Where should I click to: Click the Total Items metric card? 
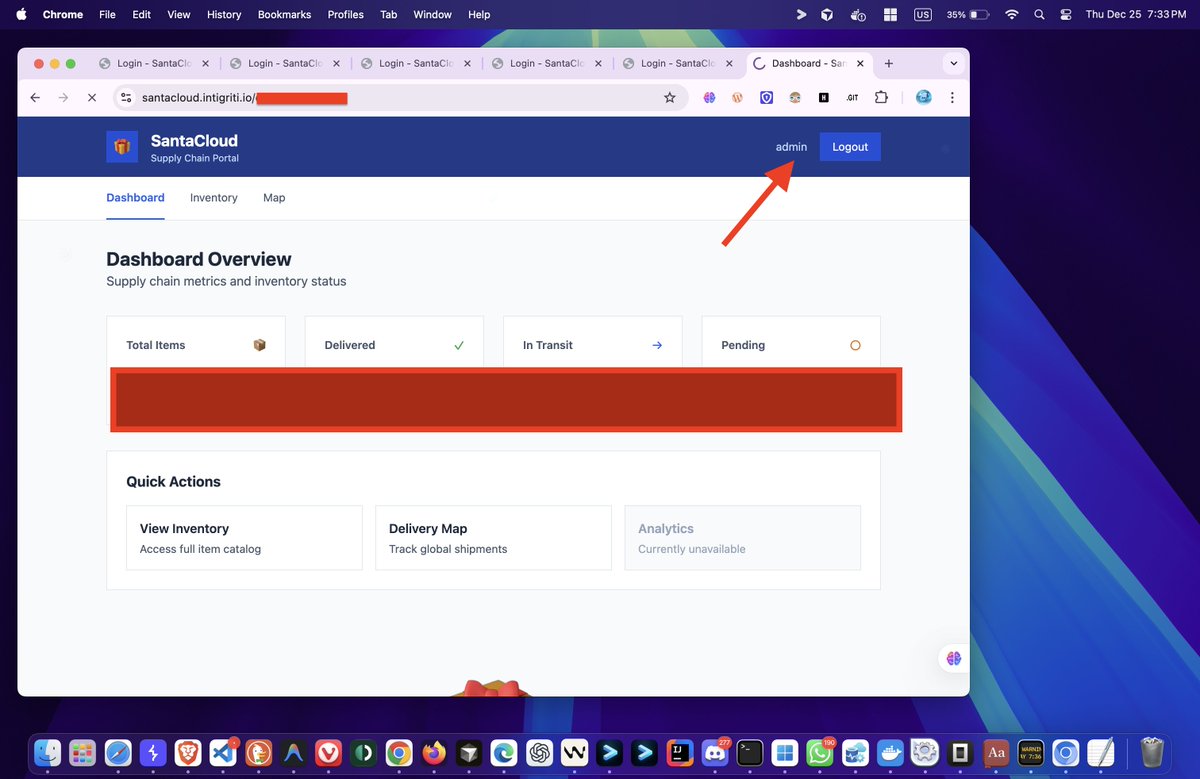[196, 343]
